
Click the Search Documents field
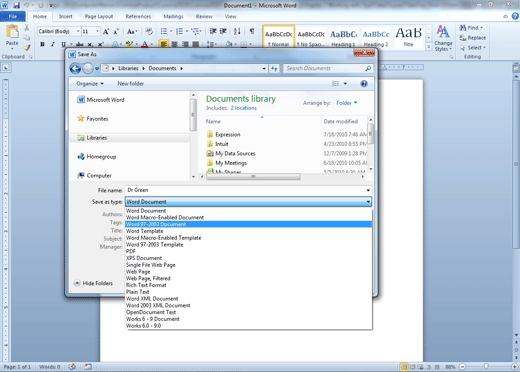point(327,68)
